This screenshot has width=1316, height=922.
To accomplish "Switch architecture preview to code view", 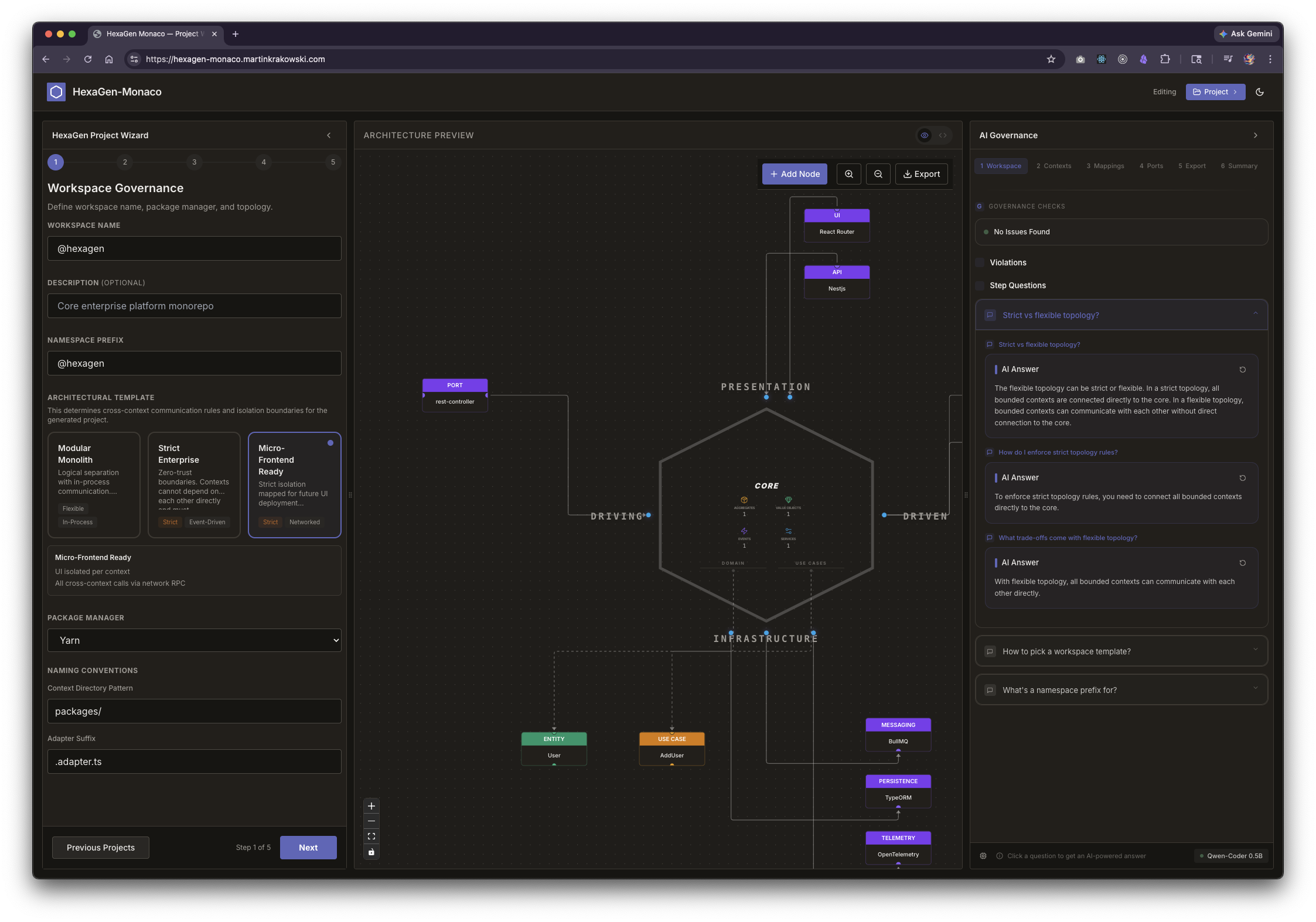I will [943, 135].
